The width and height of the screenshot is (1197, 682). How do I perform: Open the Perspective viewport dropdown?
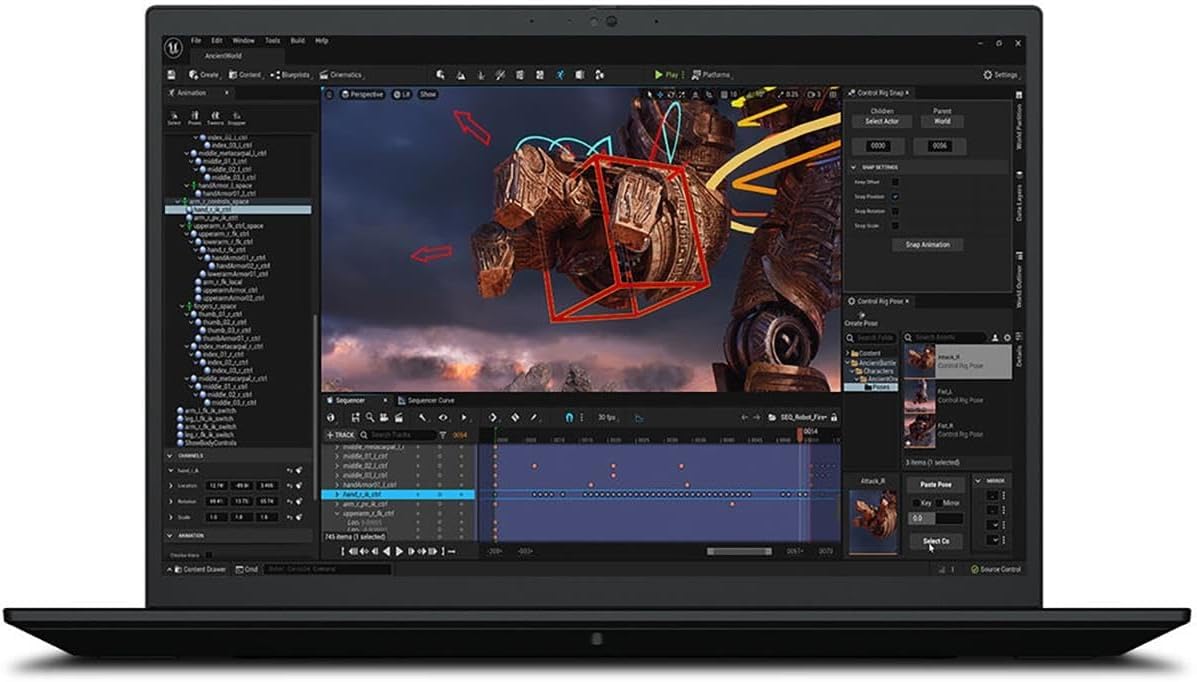(x=362, y=94)
